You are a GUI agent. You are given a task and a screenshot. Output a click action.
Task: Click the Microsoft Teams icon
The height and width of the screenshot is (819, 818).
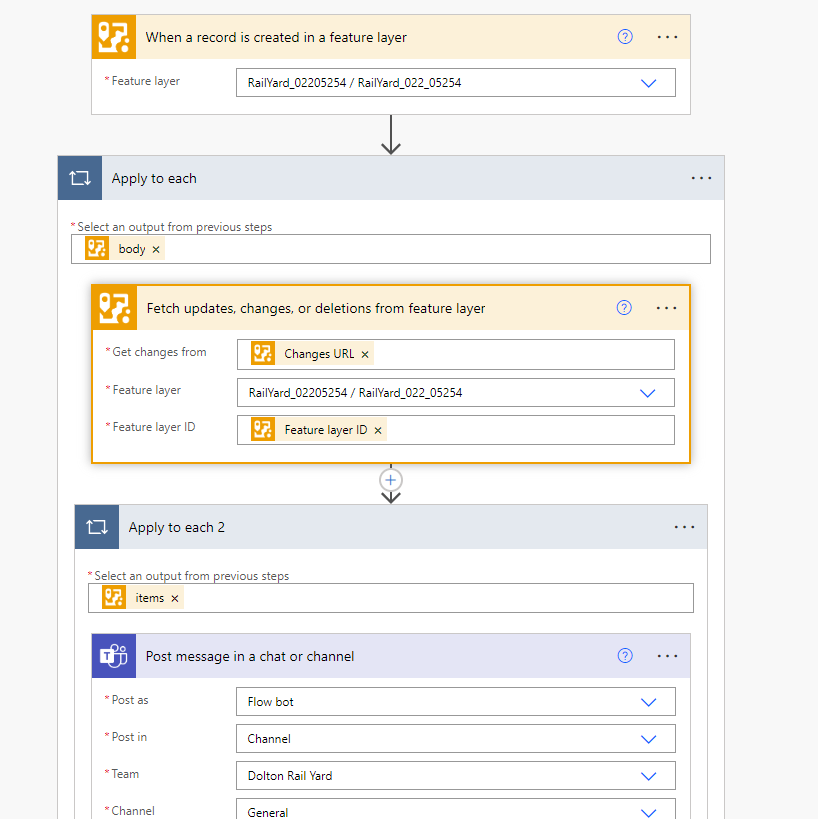114,656
